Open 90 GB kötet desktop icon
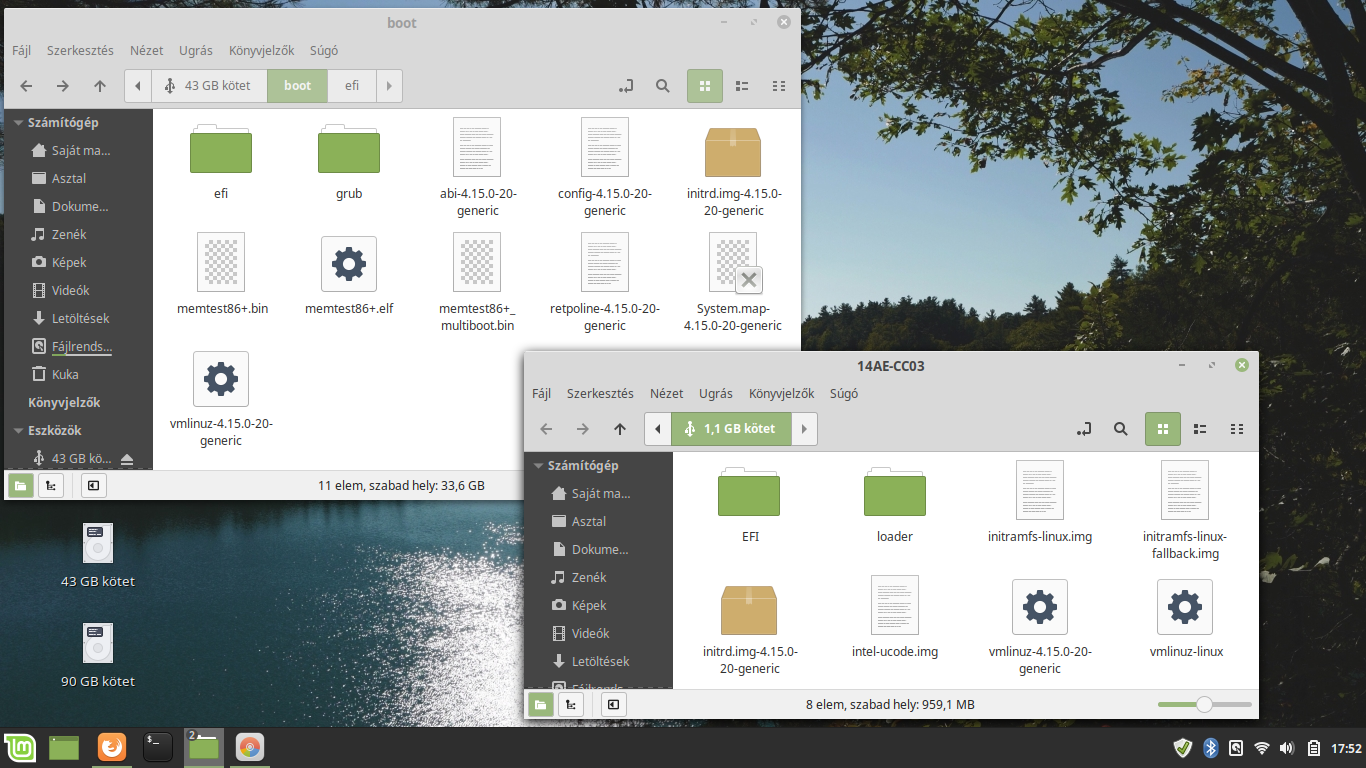 tap(97, 654)
